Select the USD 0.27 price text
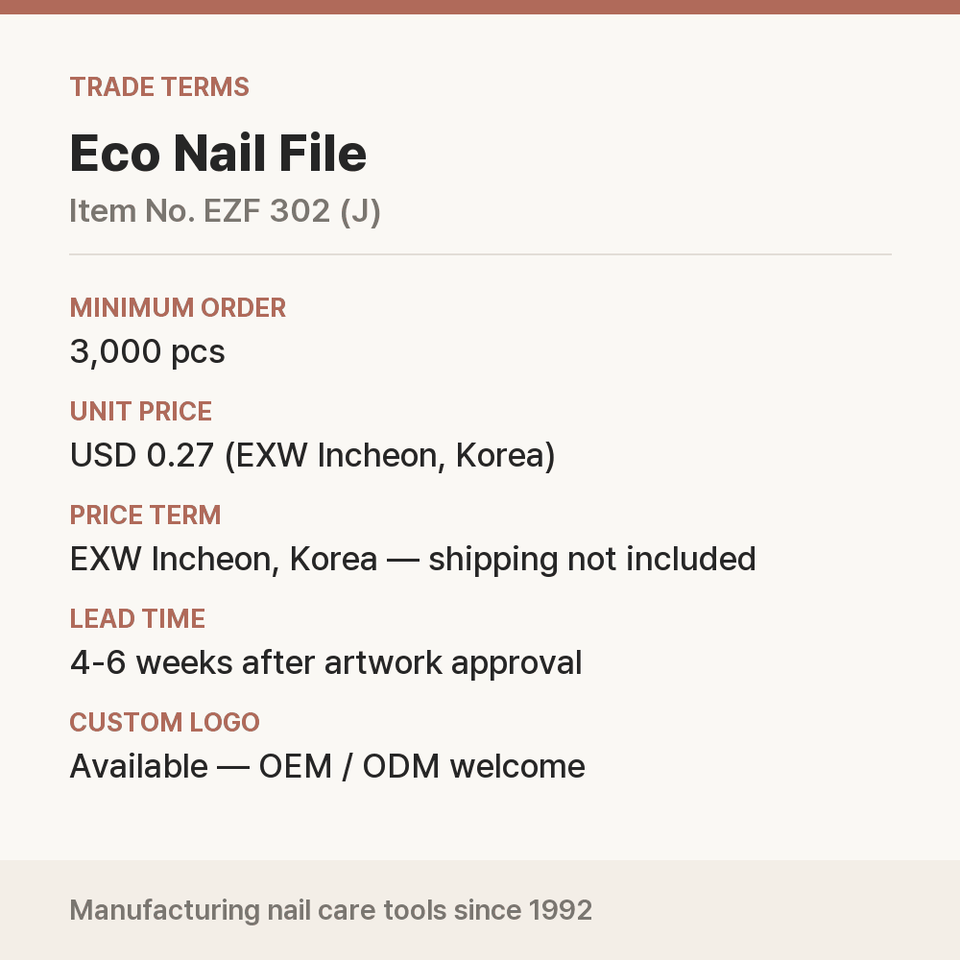 click(142, 456)
